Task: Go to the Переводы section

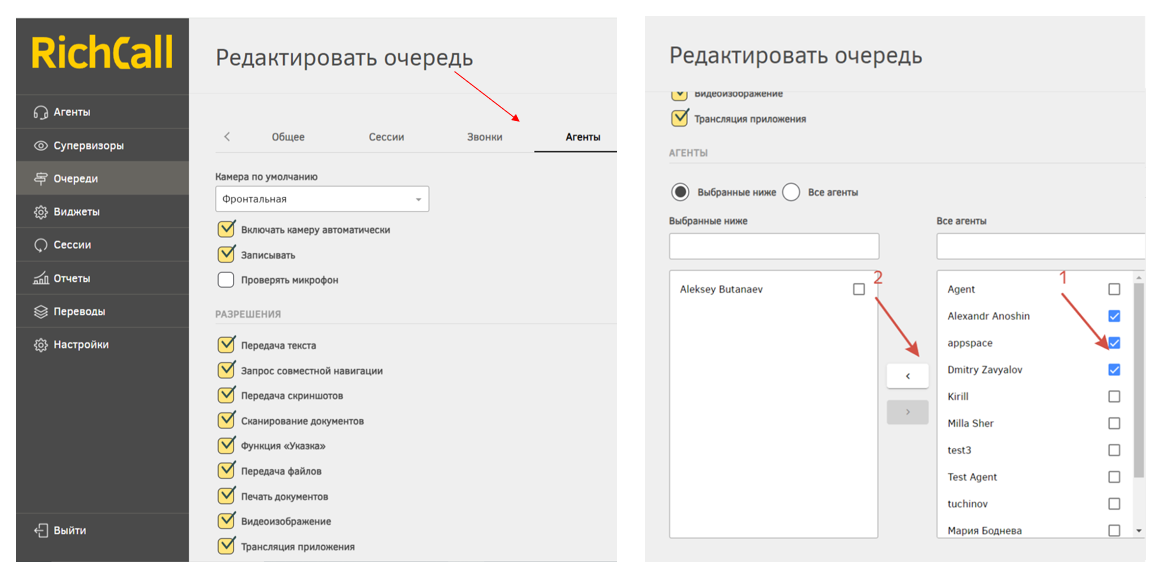Action: 102,311
